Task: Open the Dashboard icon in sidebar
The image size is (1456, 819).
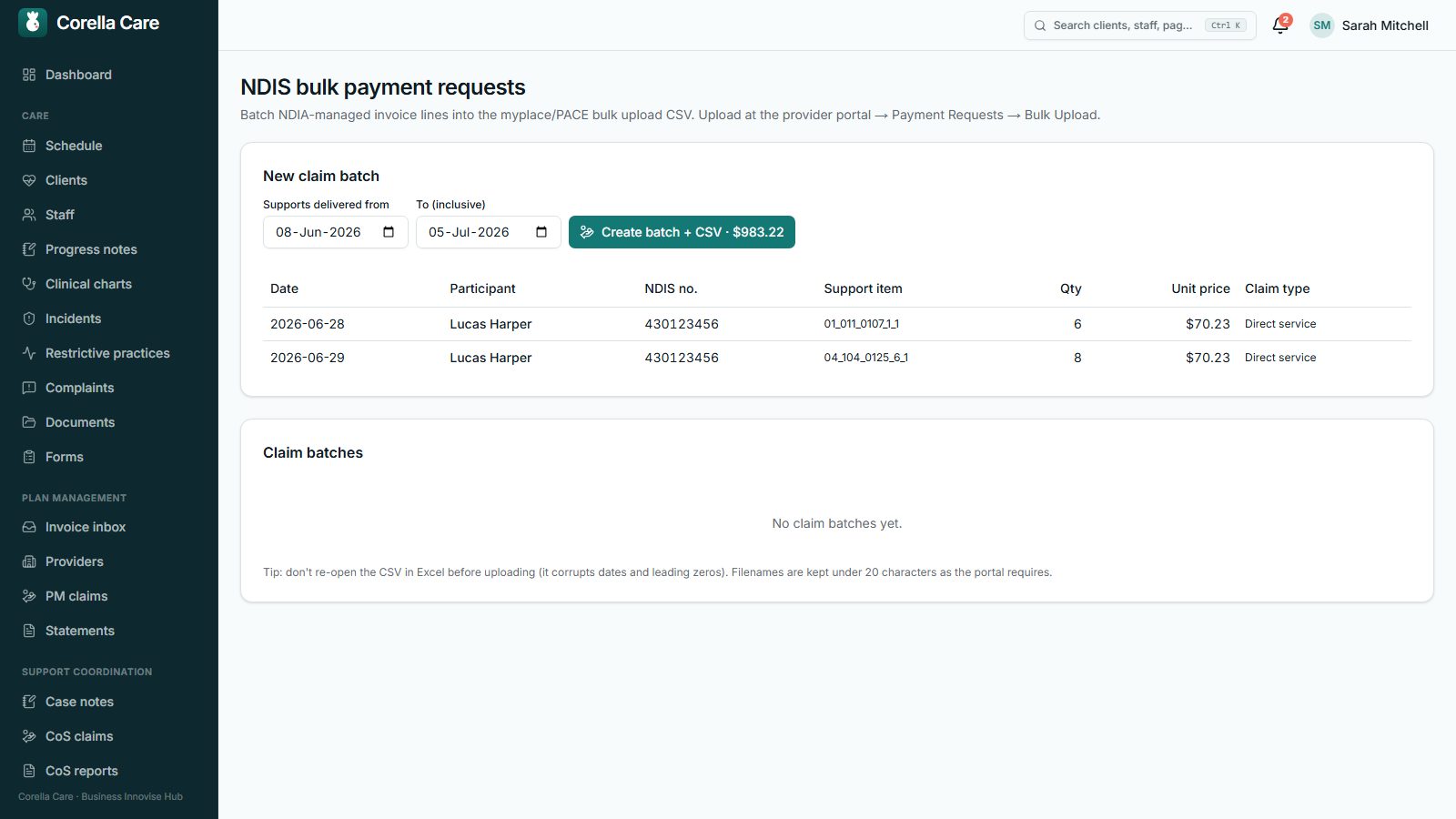Action: click(29, 75)
